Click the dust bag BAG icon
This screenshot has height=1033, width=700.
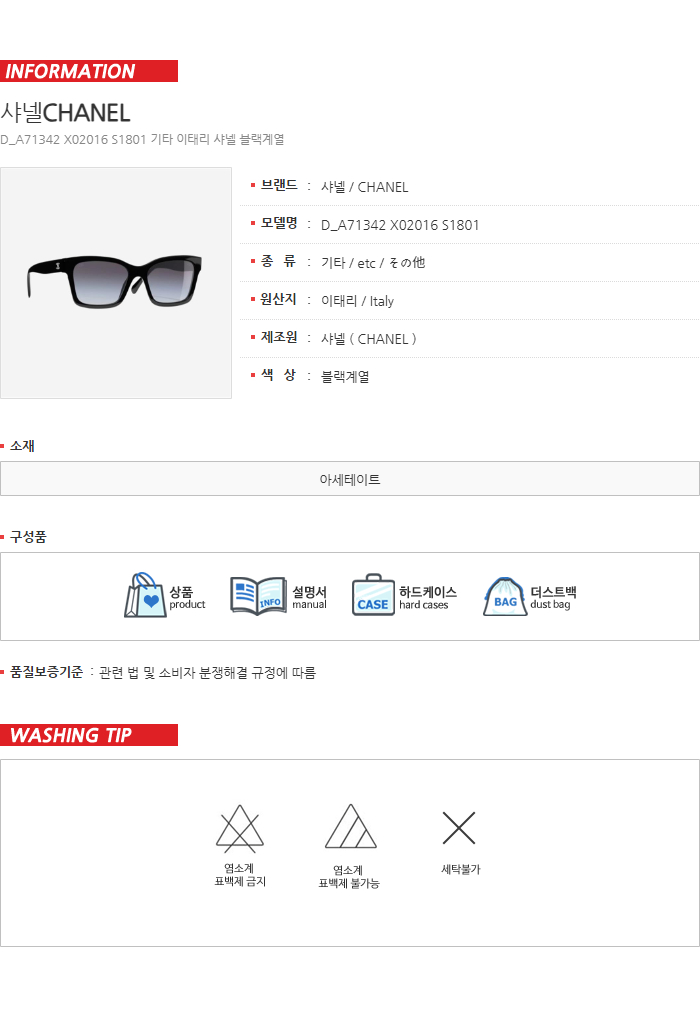click(505, 596)
